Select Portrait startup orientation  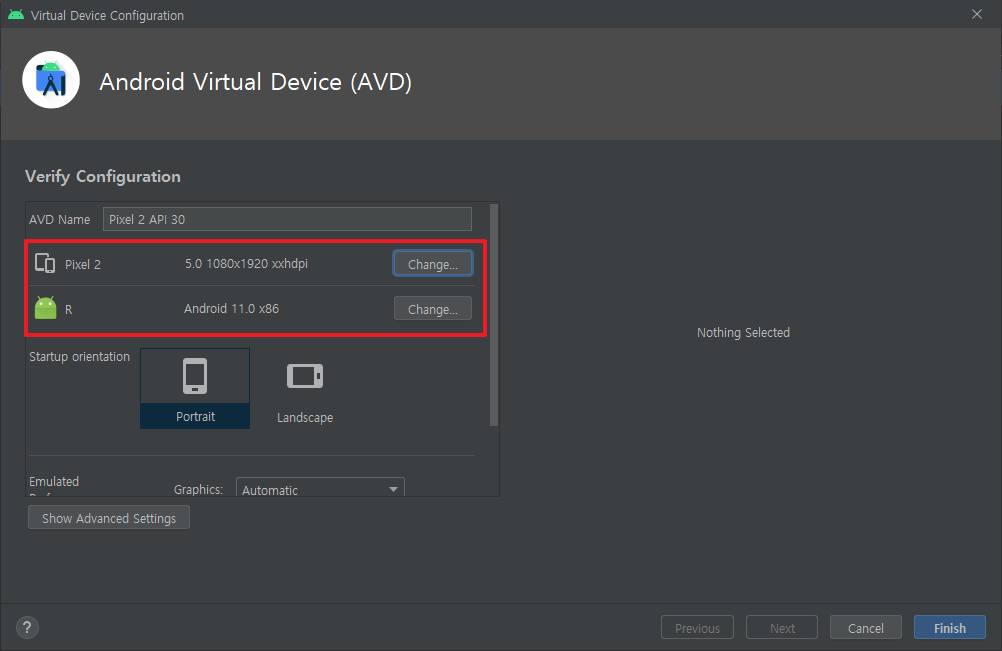pyautogui.click(x=195, y=388)
